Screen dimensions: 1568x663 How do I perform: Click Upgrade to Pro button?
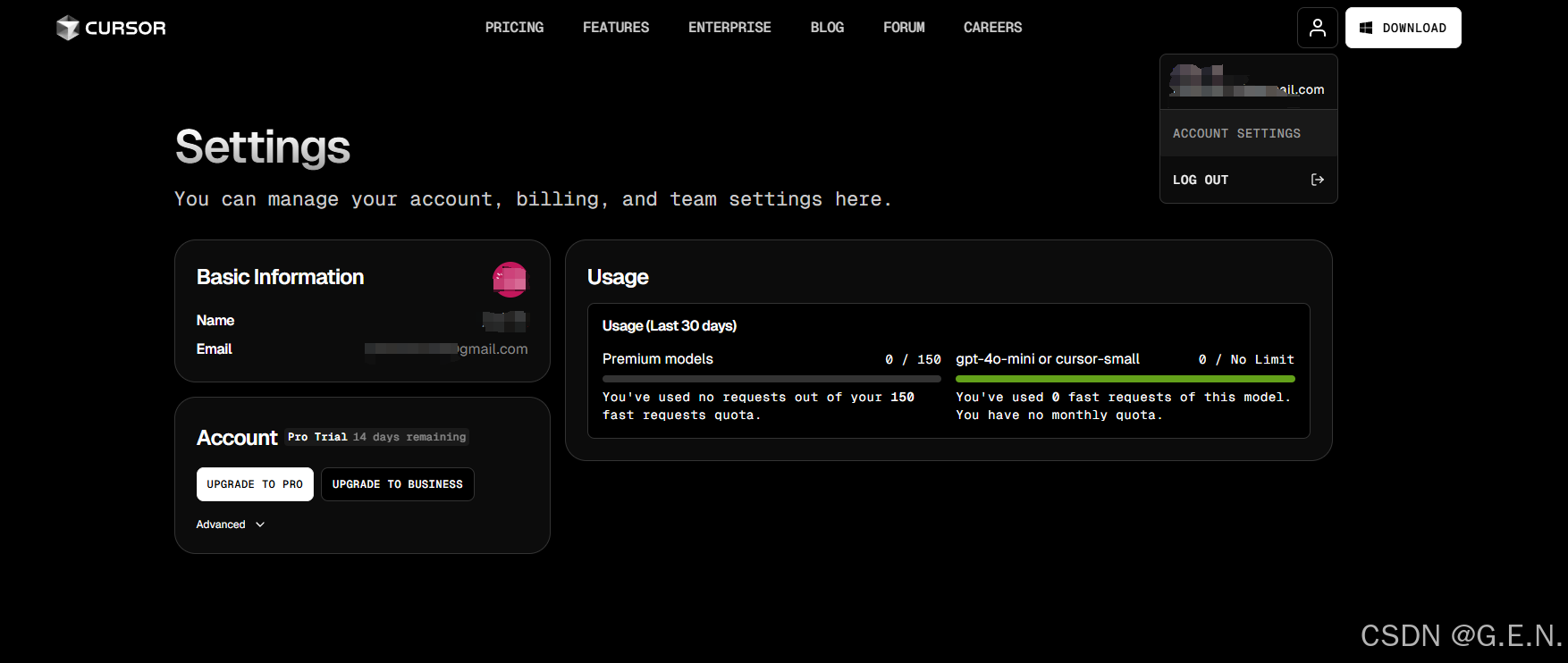(x=255, y=484)
